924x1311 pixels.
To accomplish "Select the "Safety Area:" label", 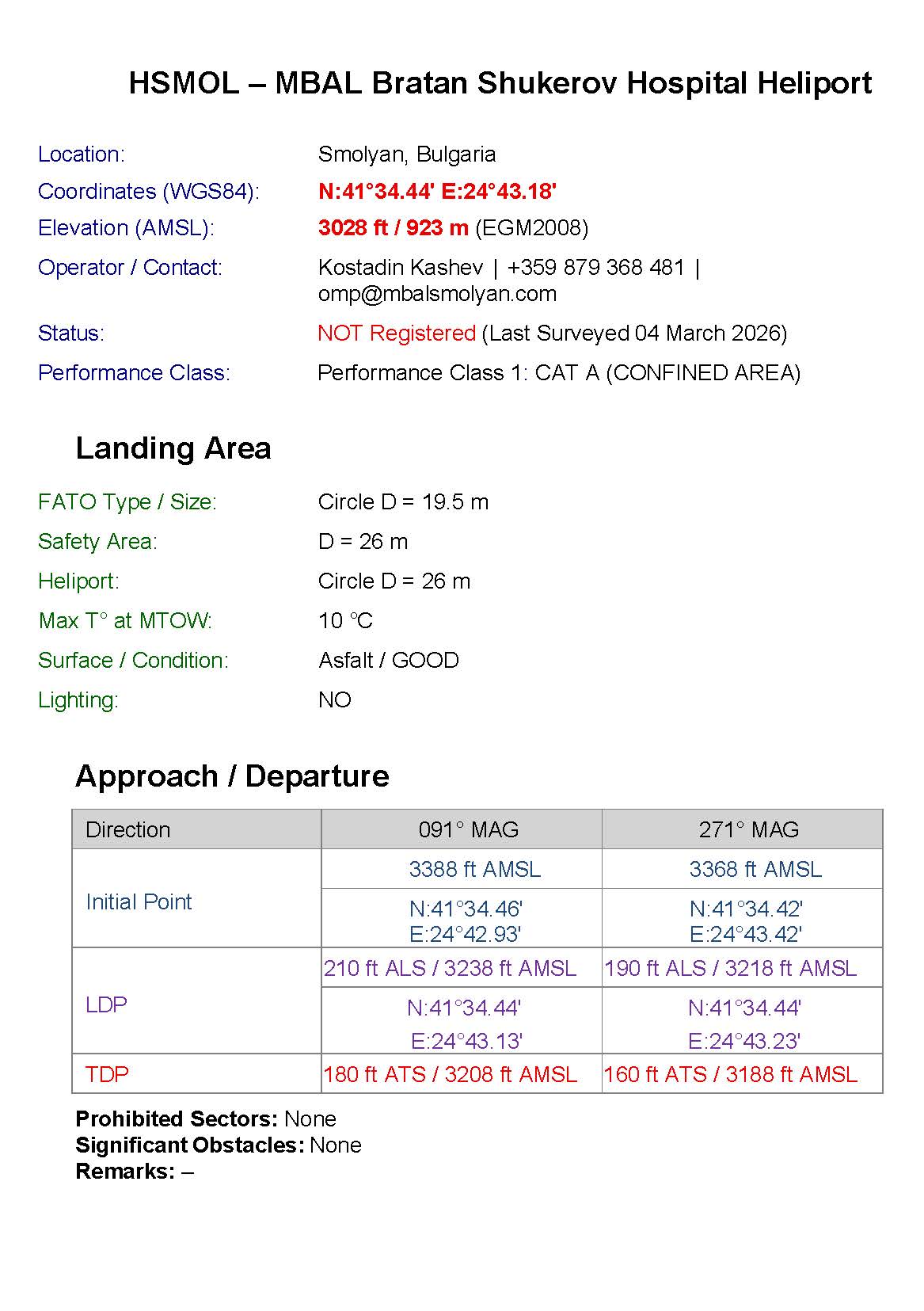I will pos(98,542).
